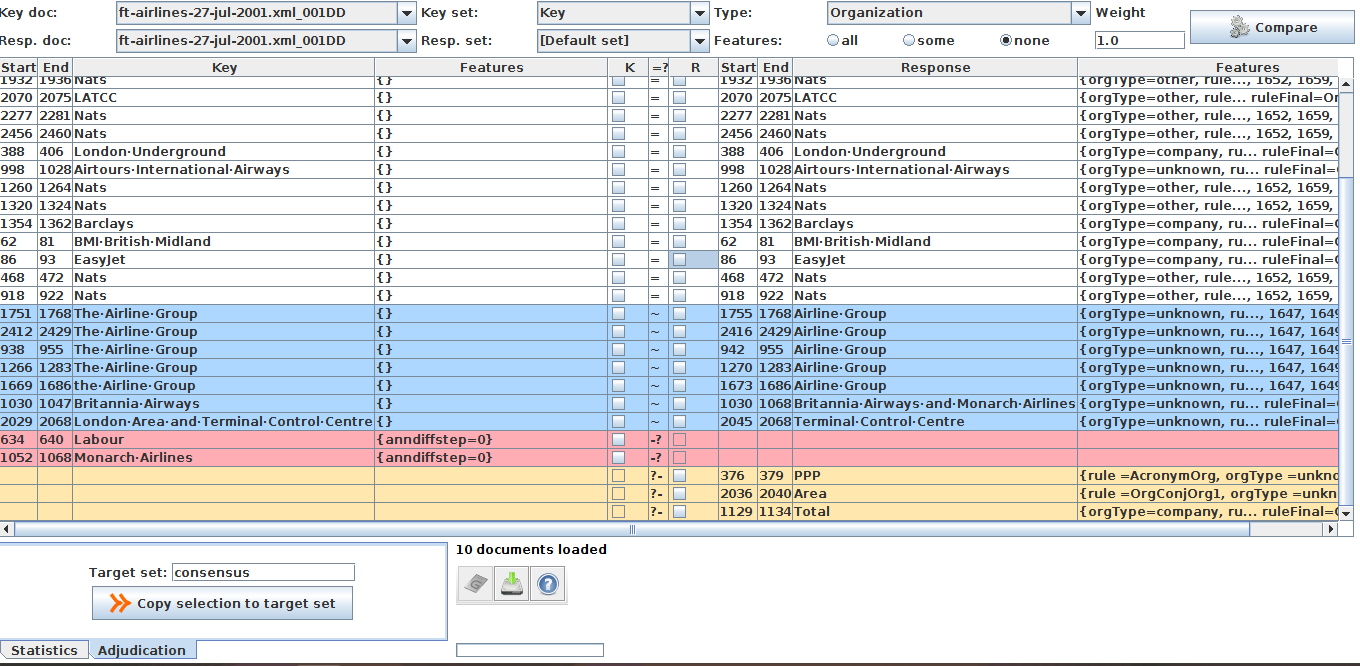Open the Adjudication tab
1360x666 pixels.
click(142, 650)
